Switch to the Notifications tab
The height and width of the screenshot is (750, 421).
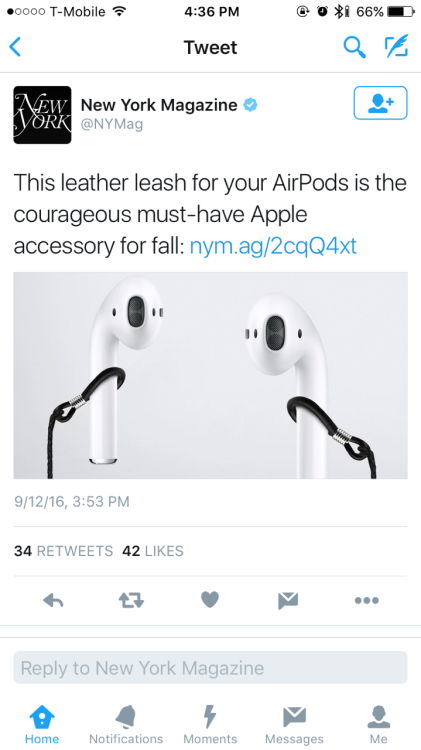click(126, 725)
